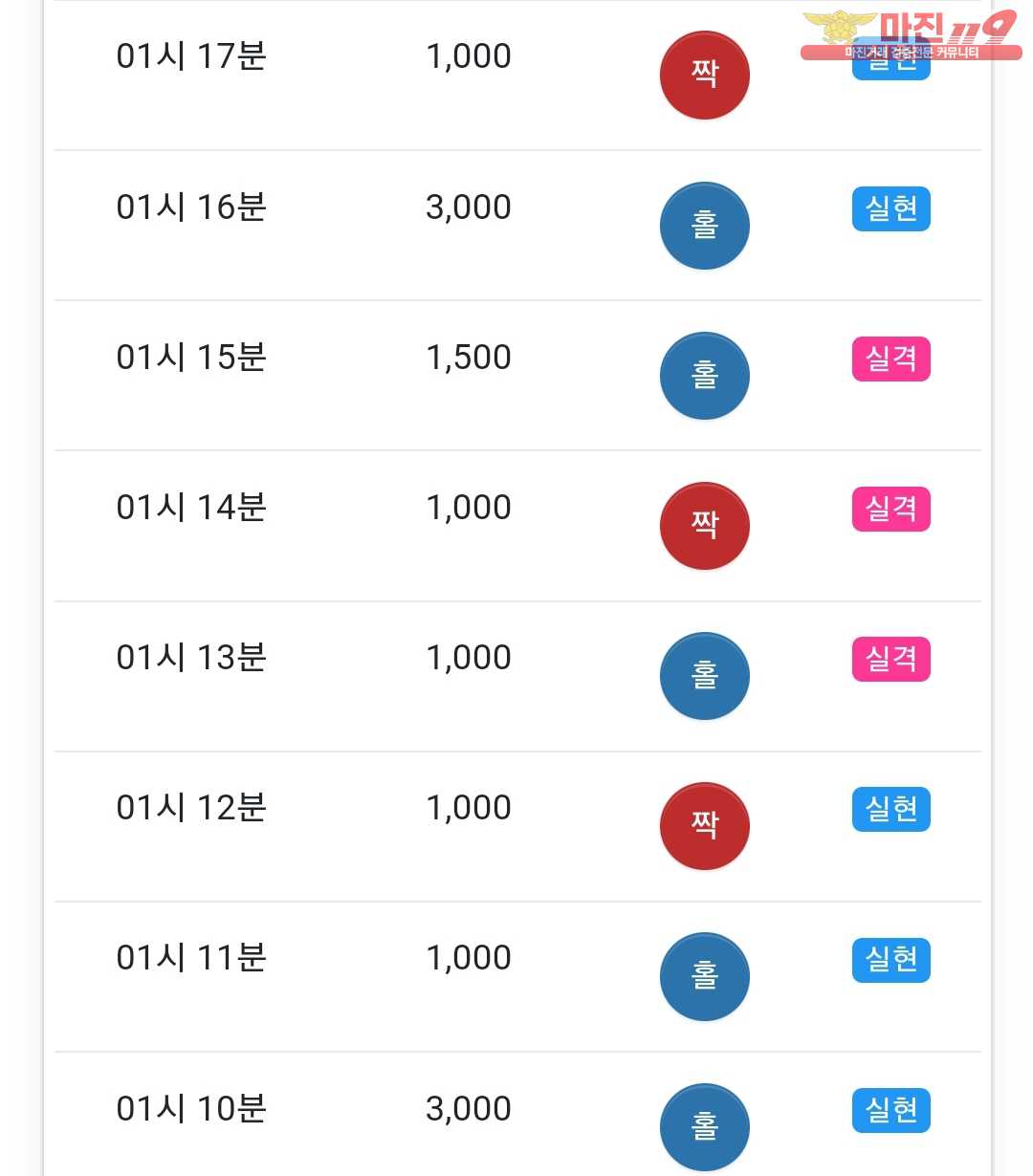
Task: Select the 1,500 amount value
Action: [x=468, y=358]
